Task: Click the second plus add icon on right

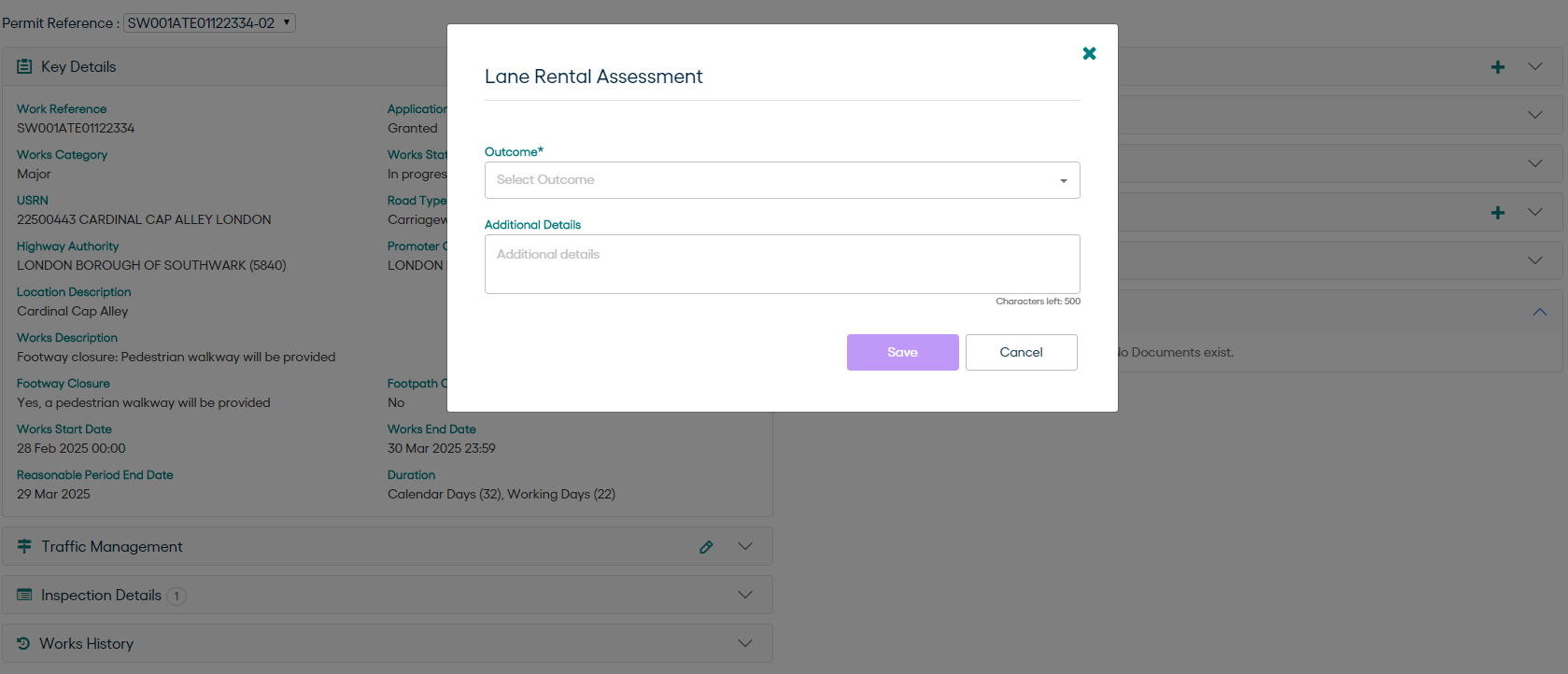Action: (x=1498, y=213)
